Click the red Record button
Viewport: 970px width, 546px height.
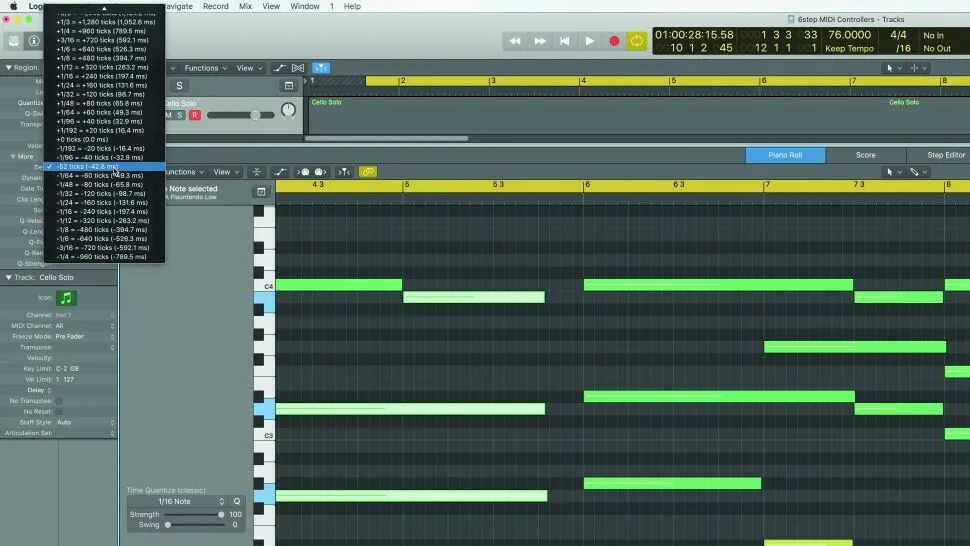tap(614, 41)
